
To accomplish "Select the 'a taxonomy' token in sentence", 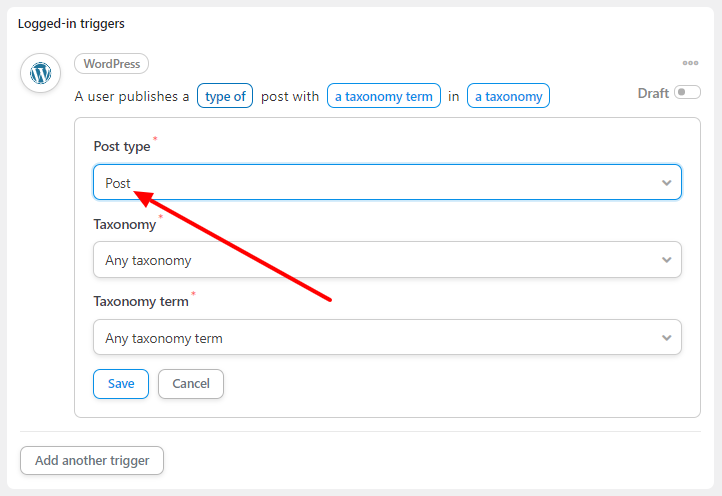I will [x=508, y=96].
